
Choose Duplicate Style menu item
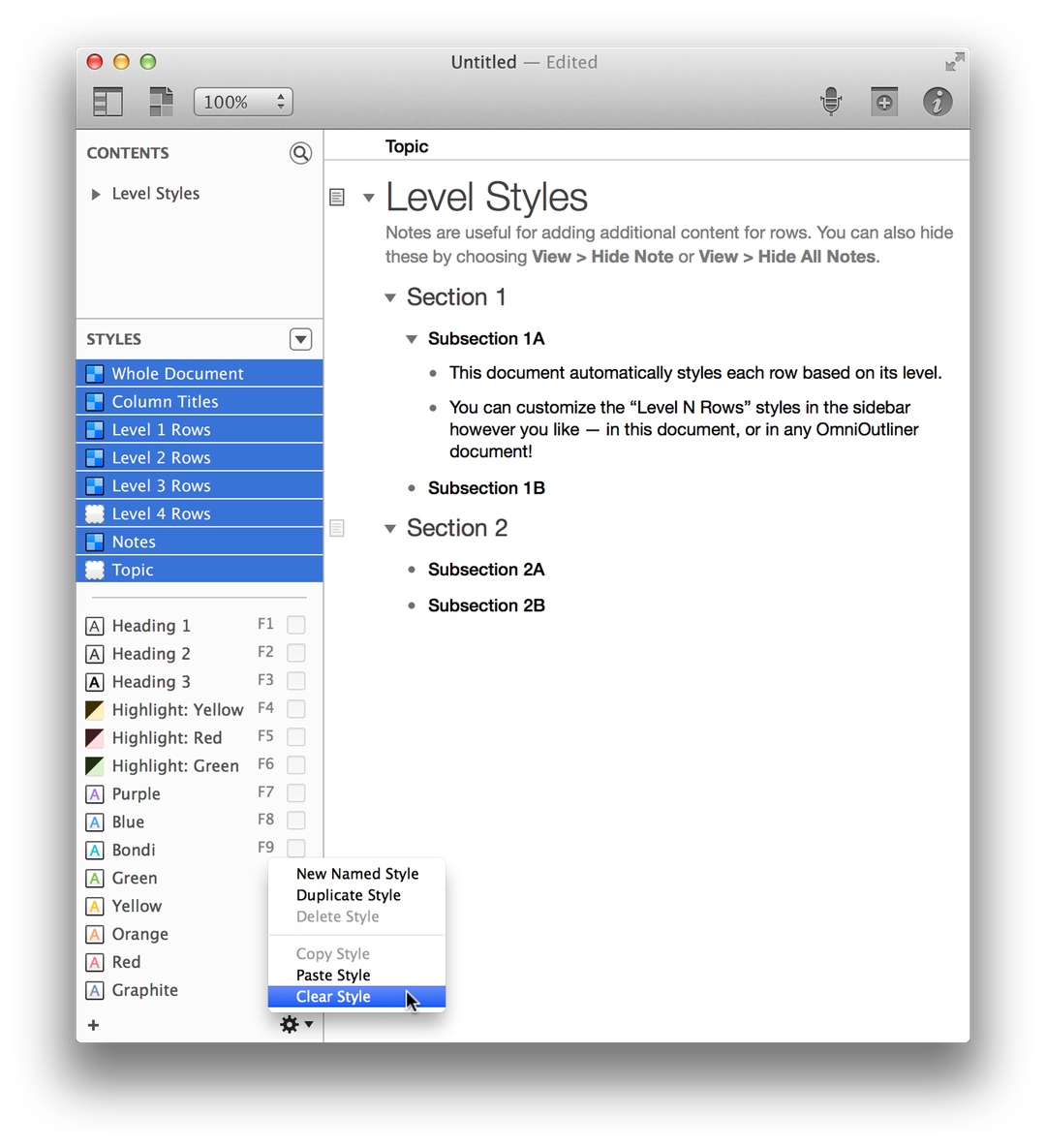coord(357,895)
